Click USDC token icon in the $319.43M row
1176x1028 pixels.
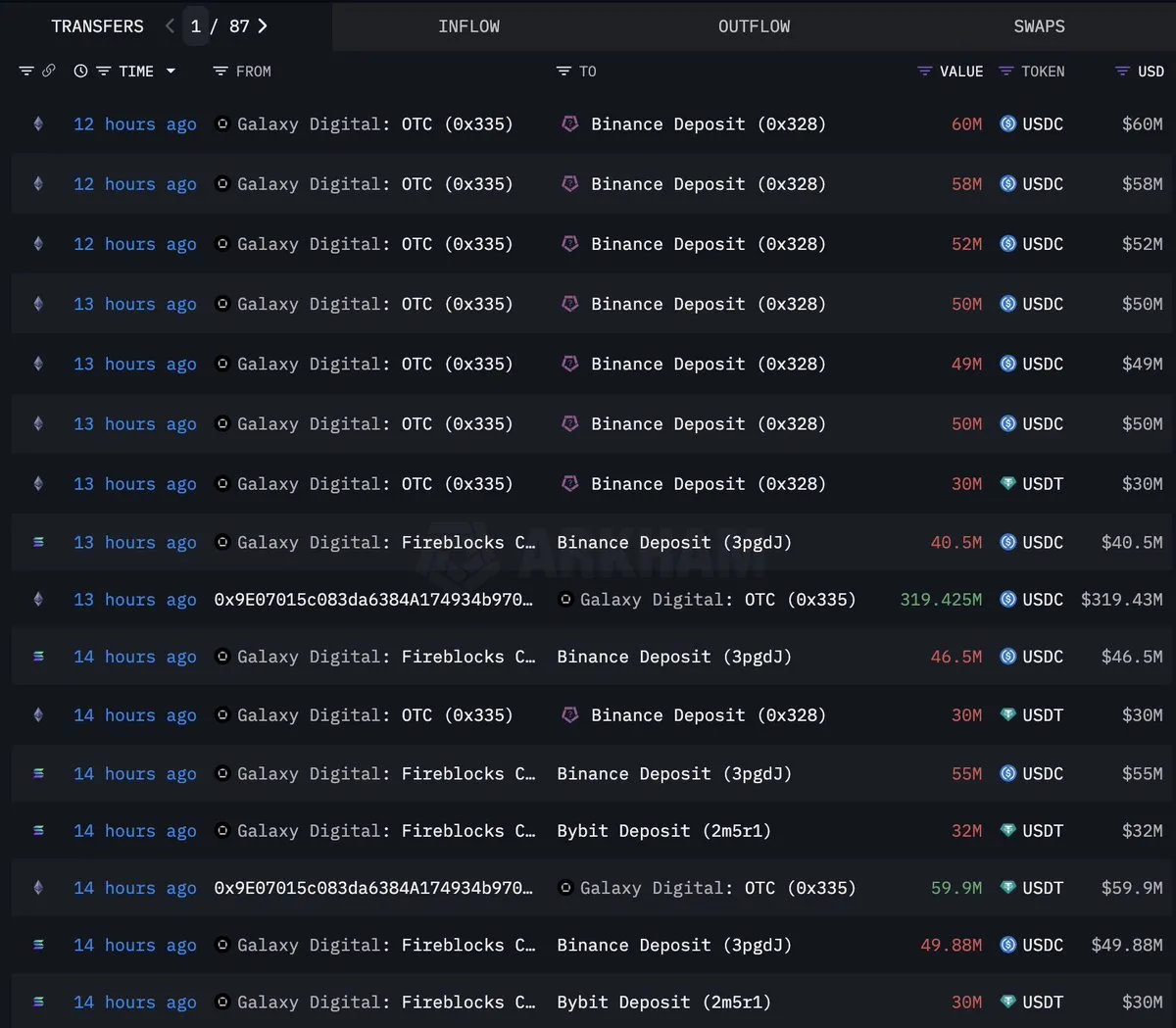(x=1007, y=599)
